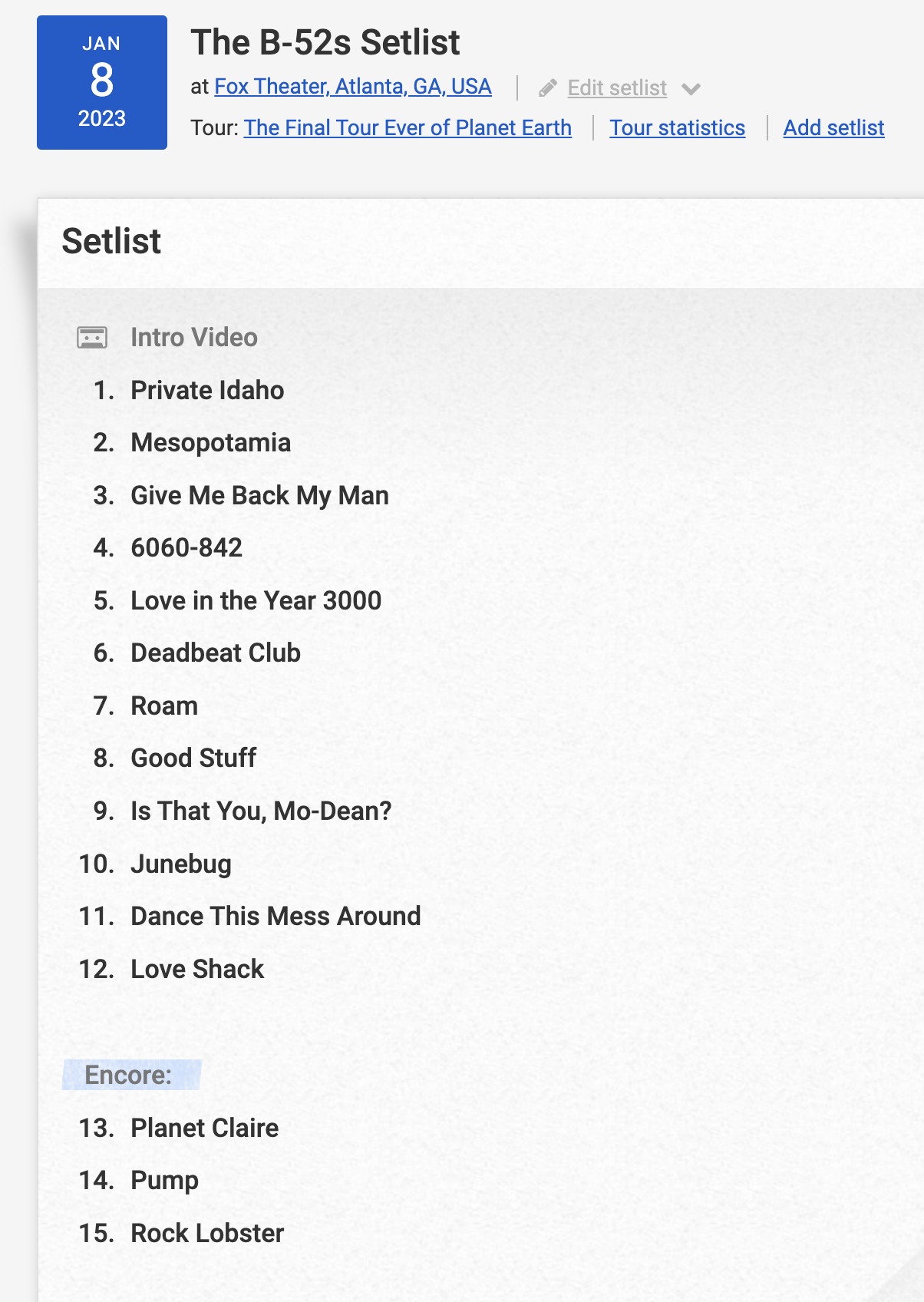Click the tape icon beside Intro Video
Viewport: 924px width, 1302px height.
tap(92, 337)
